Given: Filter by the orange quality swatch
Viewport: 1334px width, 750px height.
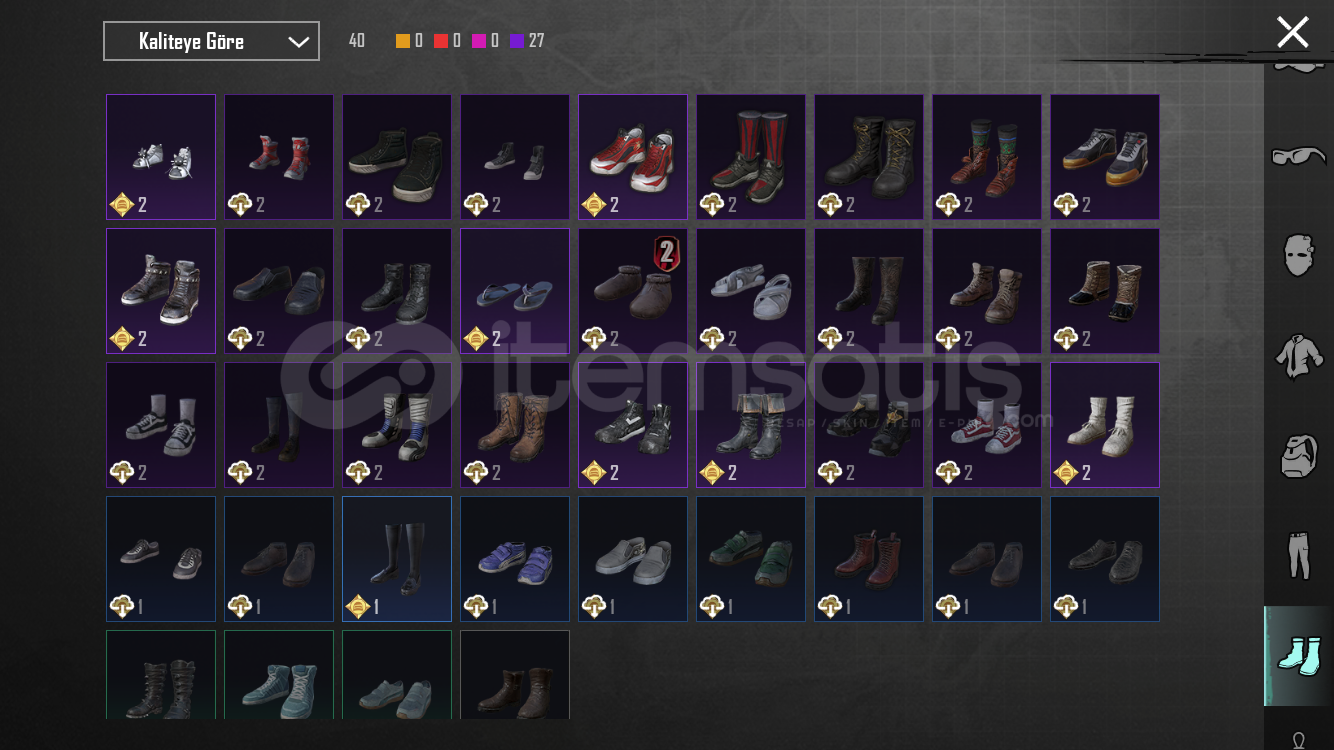Looking at the screenshot, I should [403, 41].
